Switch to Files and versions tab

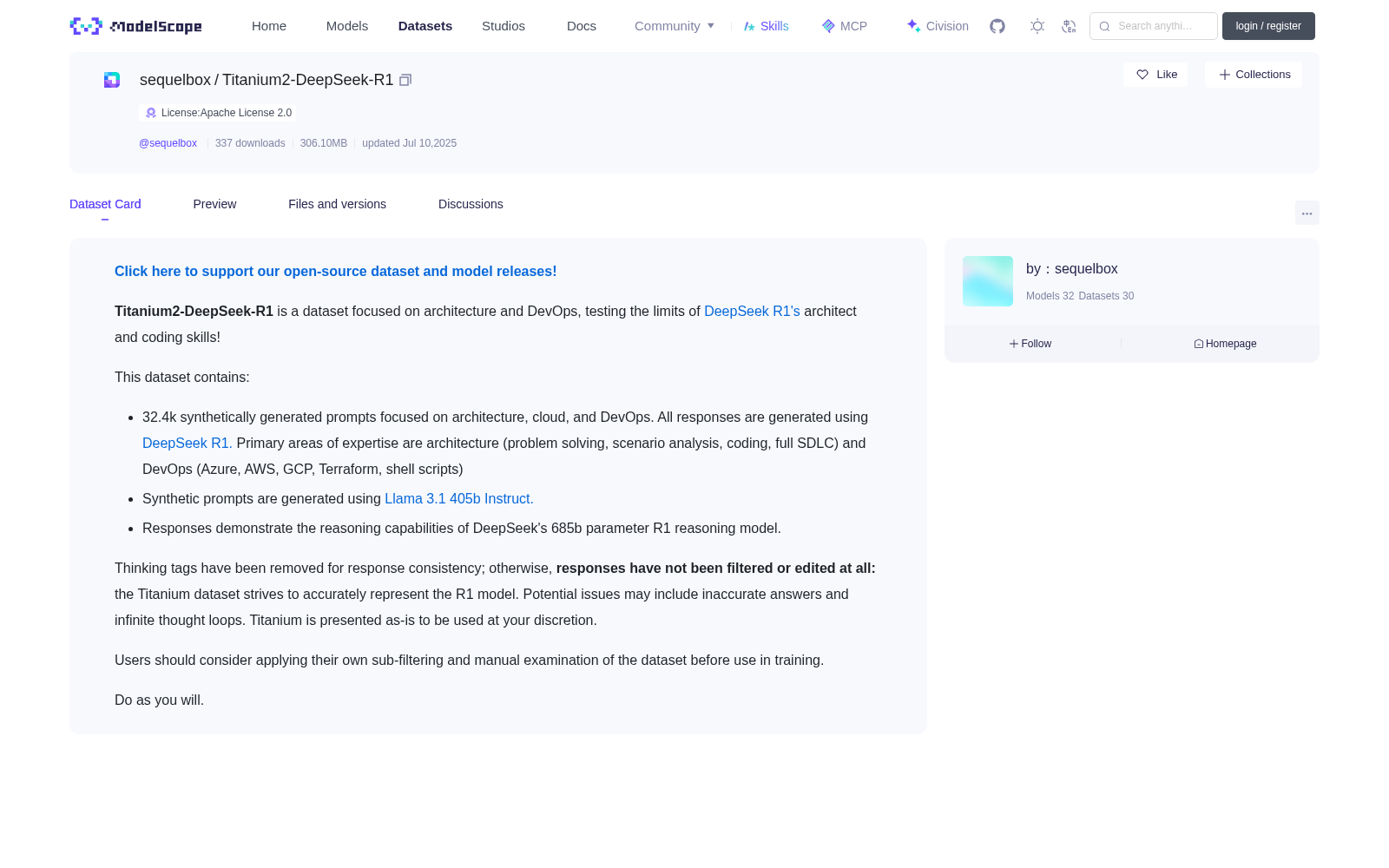[x=337, y=204]
